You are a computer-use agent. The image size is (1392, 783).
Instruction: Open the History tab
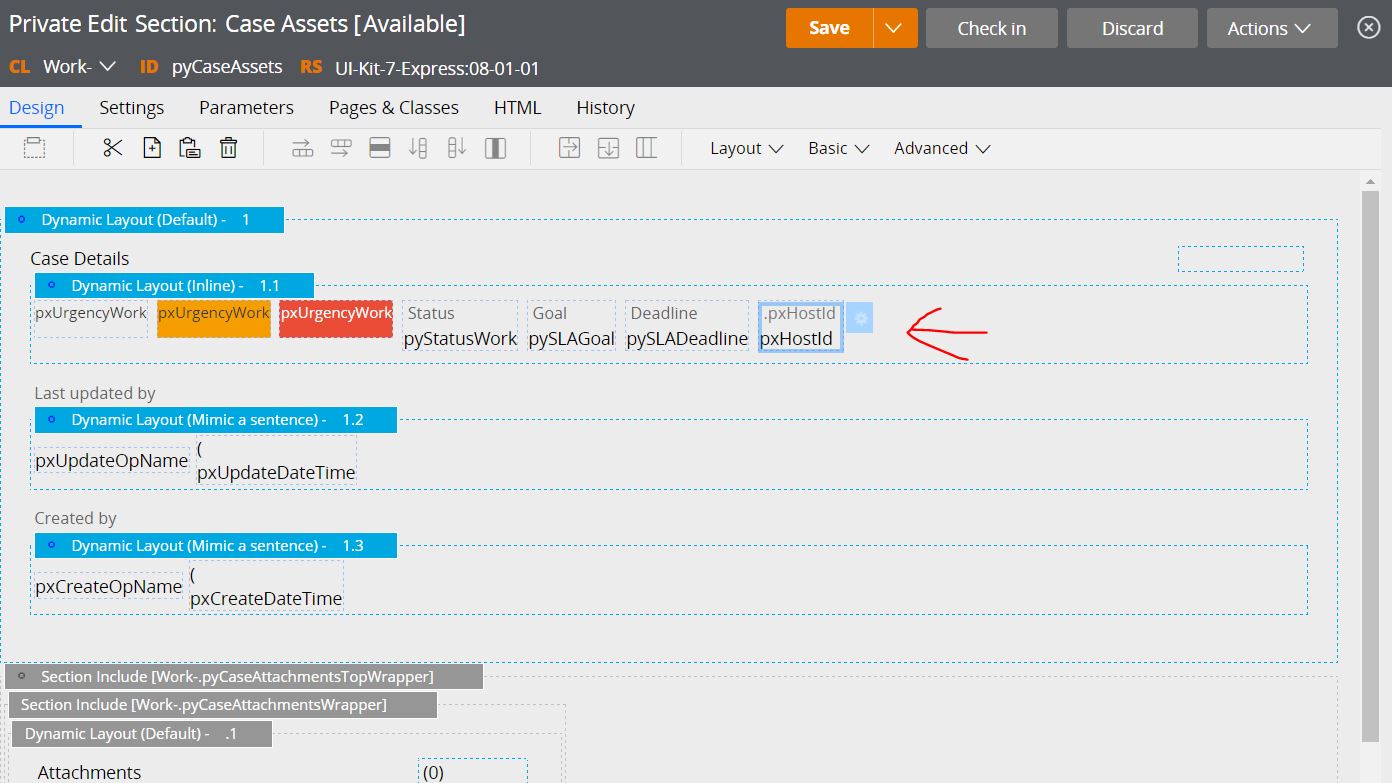[605, 108]
